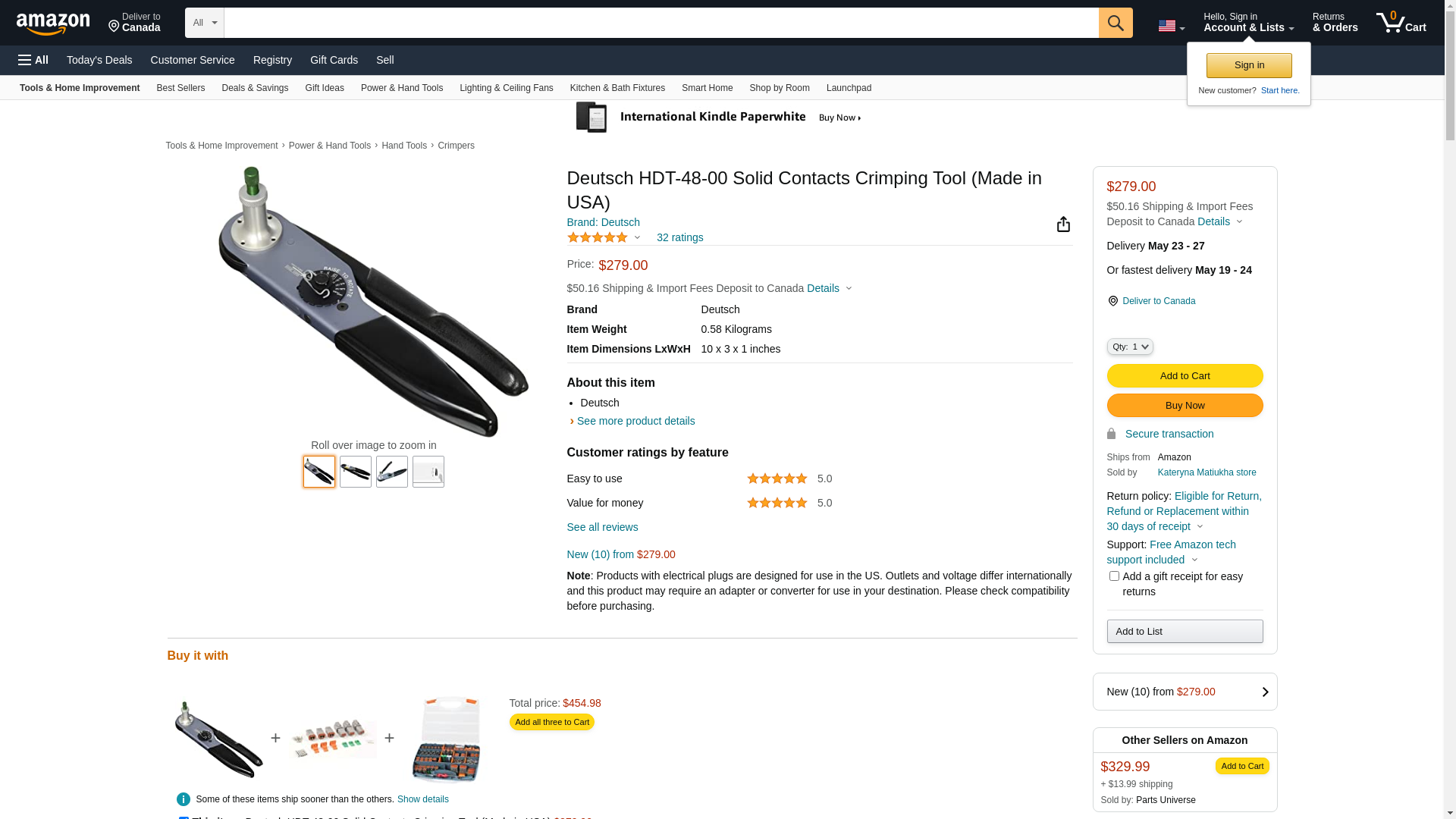Viewport: 1456px width, 819px height.
Task: Click the yellow Add to Cart button
Action: click(1185, 376)
